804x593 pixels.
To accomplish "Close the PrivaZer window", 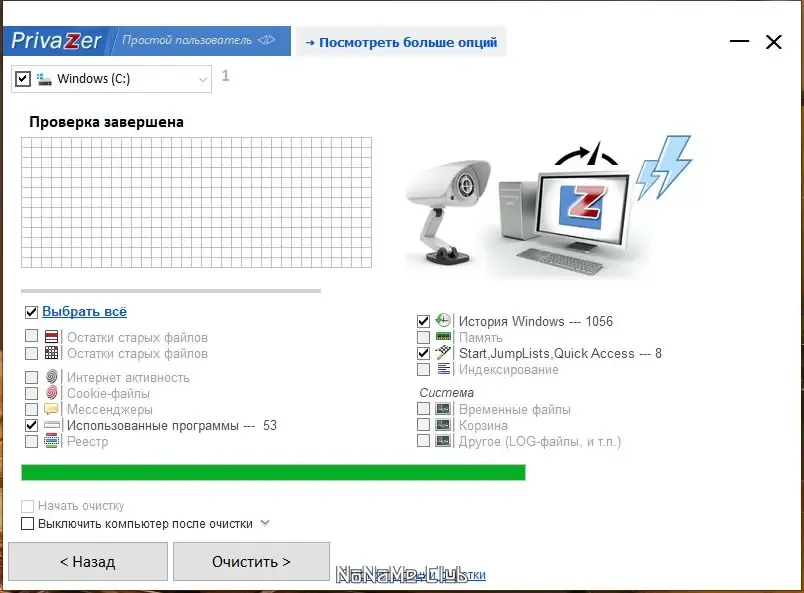I will (x=774, y=42).
